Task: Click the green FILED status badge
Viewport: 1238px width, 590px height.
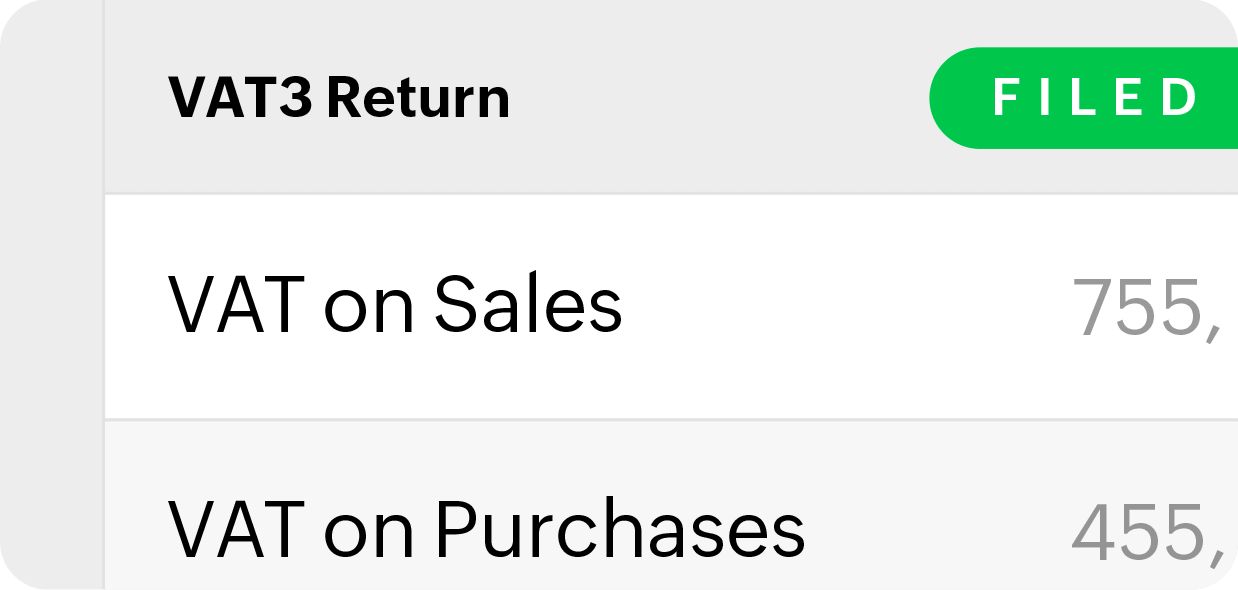Action: 1085,98
